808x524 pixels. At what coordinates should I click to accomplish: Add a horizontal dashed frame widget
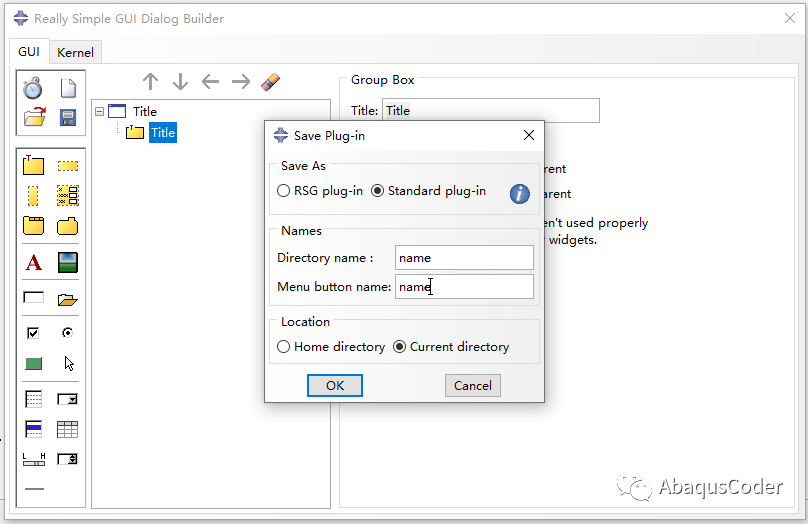pos(68,166)
